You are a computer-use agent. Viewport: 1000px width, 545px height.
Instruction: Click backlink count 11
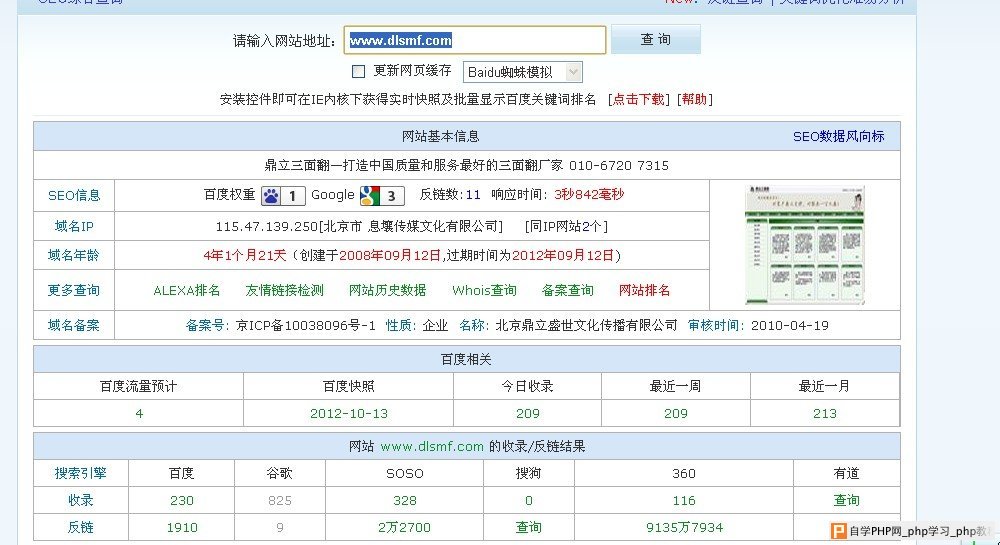[473, 195]
